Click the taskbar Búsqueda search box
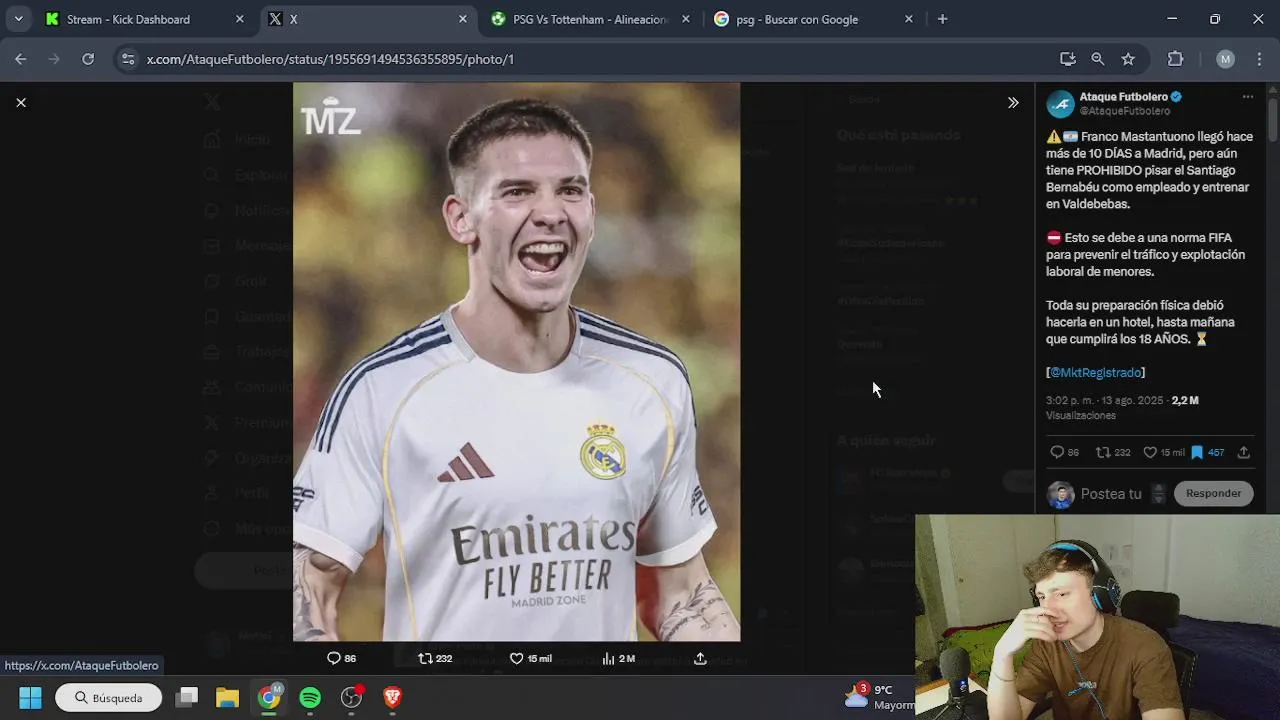Screen dimensions: 1280x720 coord(109,697)
